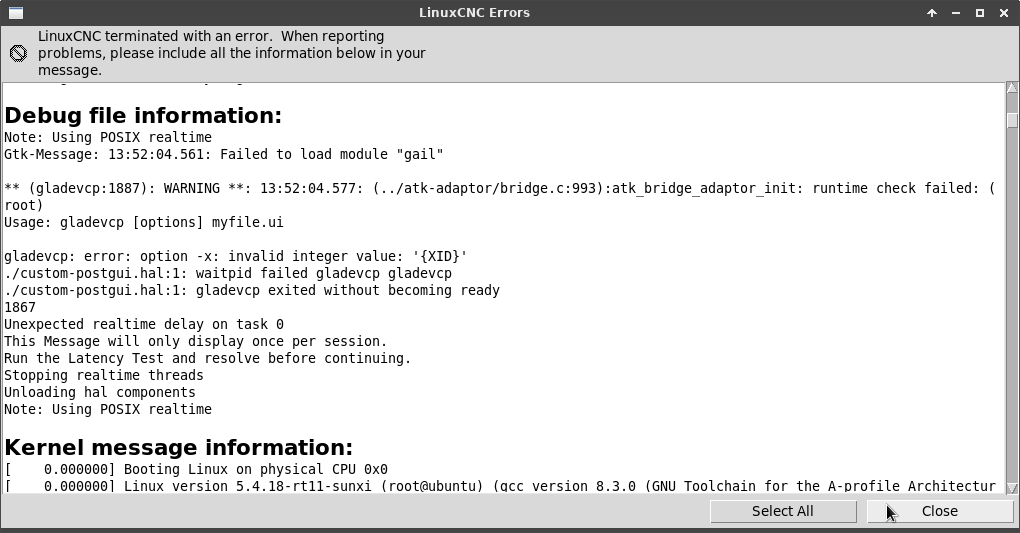Viewport: 1020px width, 533px height.
Task: Click the keep-above arrow icon in title bar
Action: point(932,12)
